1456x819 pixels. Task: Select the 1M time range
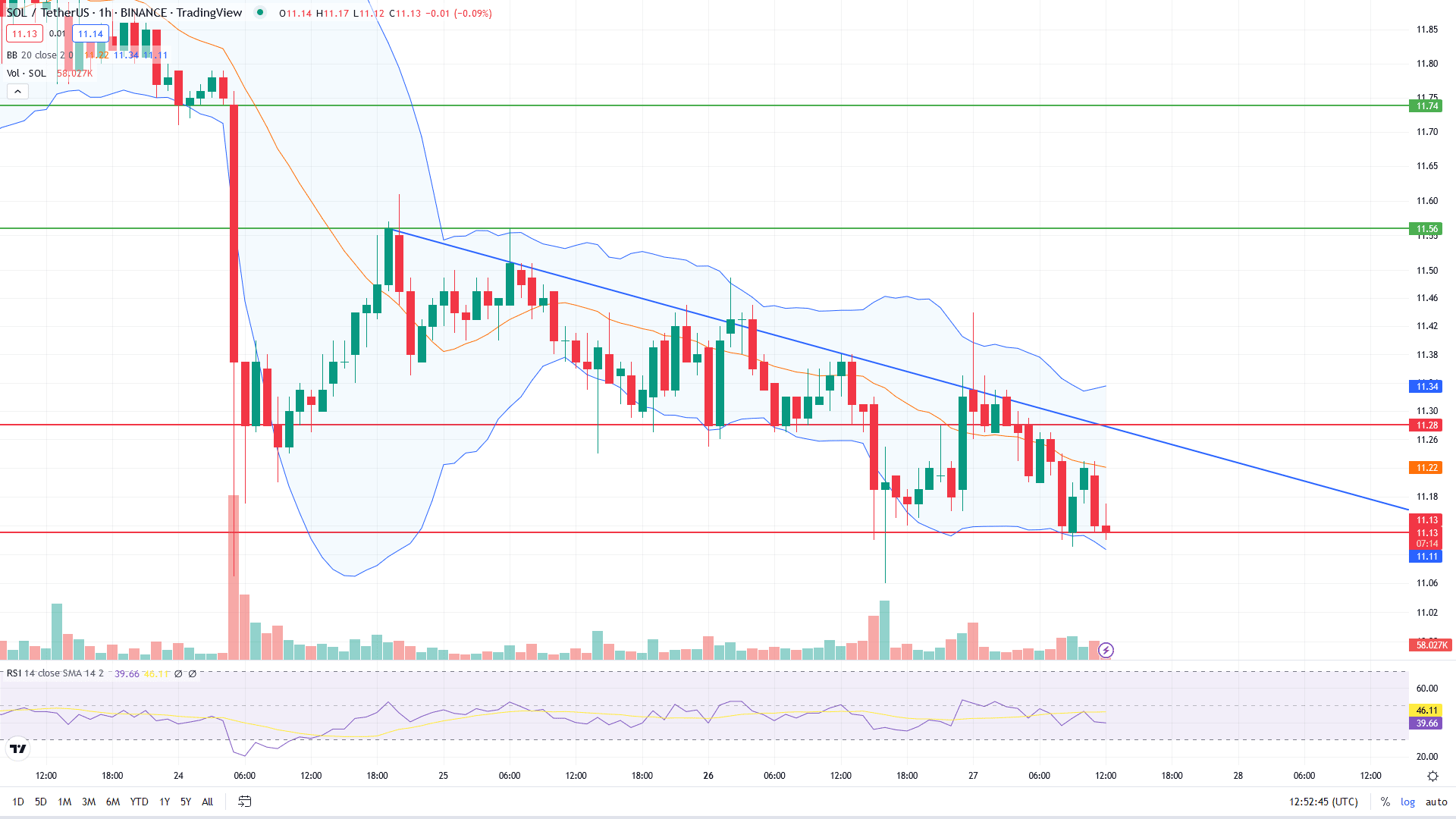click(x=64, y=802)
